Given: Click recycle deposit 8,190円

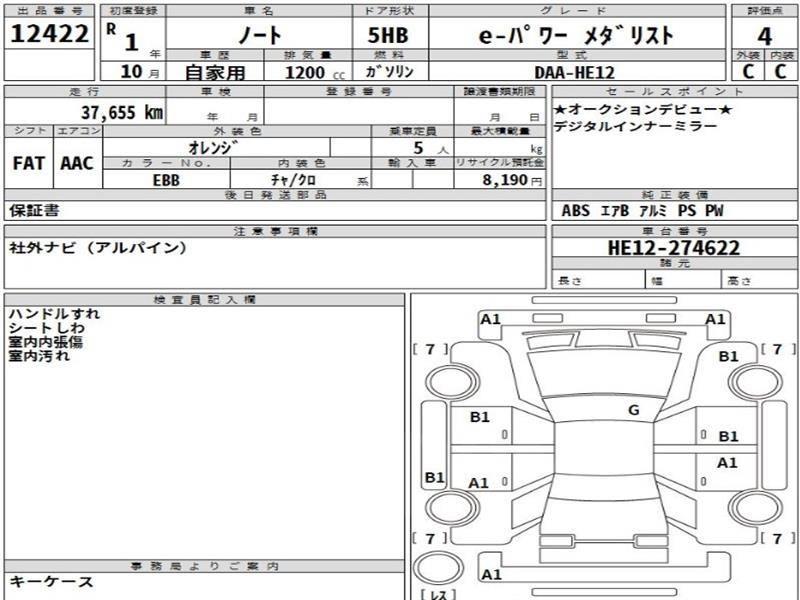Looking at the screenshot, I should (512, 180).
